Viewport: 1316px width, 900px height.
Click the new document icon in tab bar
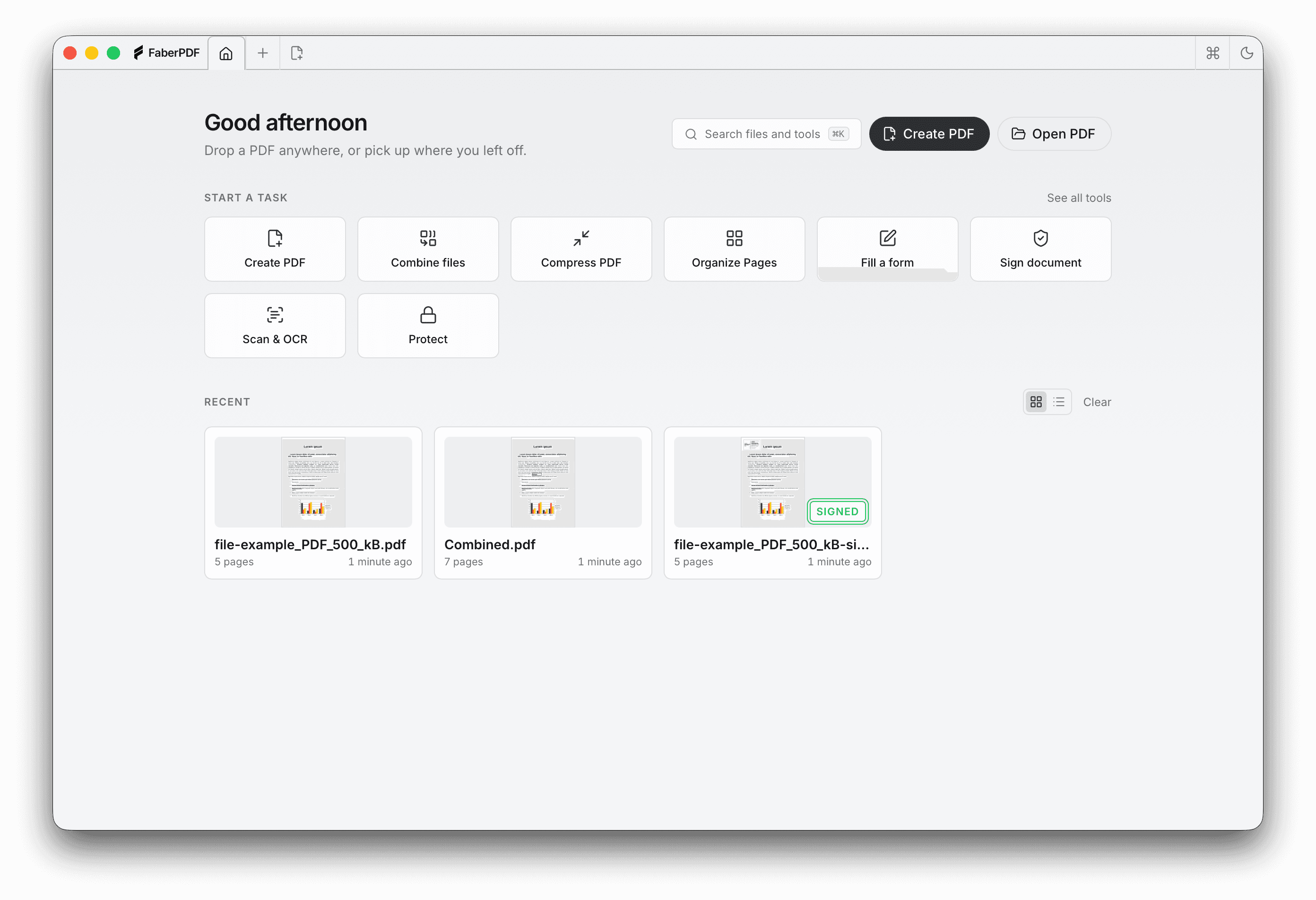click(297, 53)
